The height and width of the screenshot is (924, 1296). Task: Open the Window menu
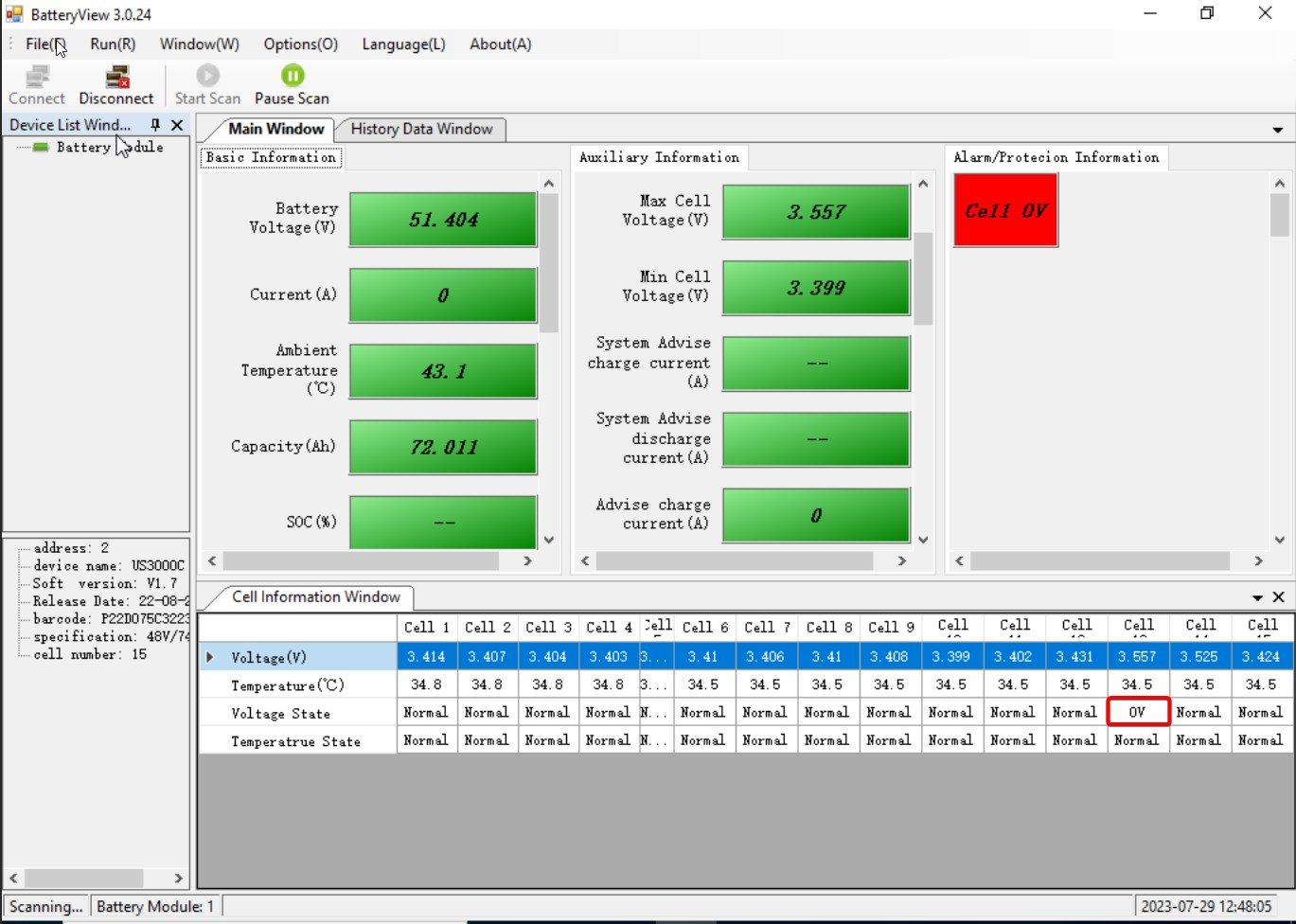coord(200,44)
